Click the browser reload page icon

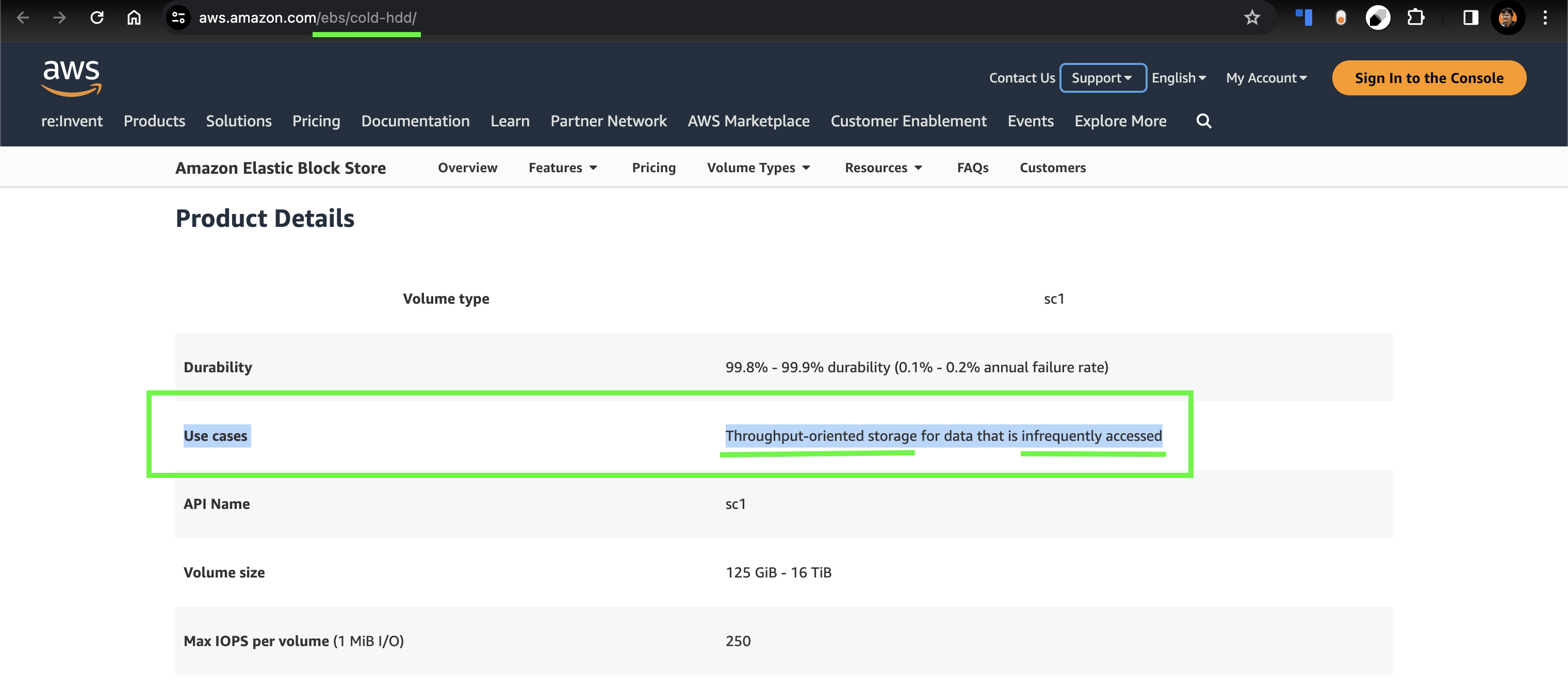(97, 18)
